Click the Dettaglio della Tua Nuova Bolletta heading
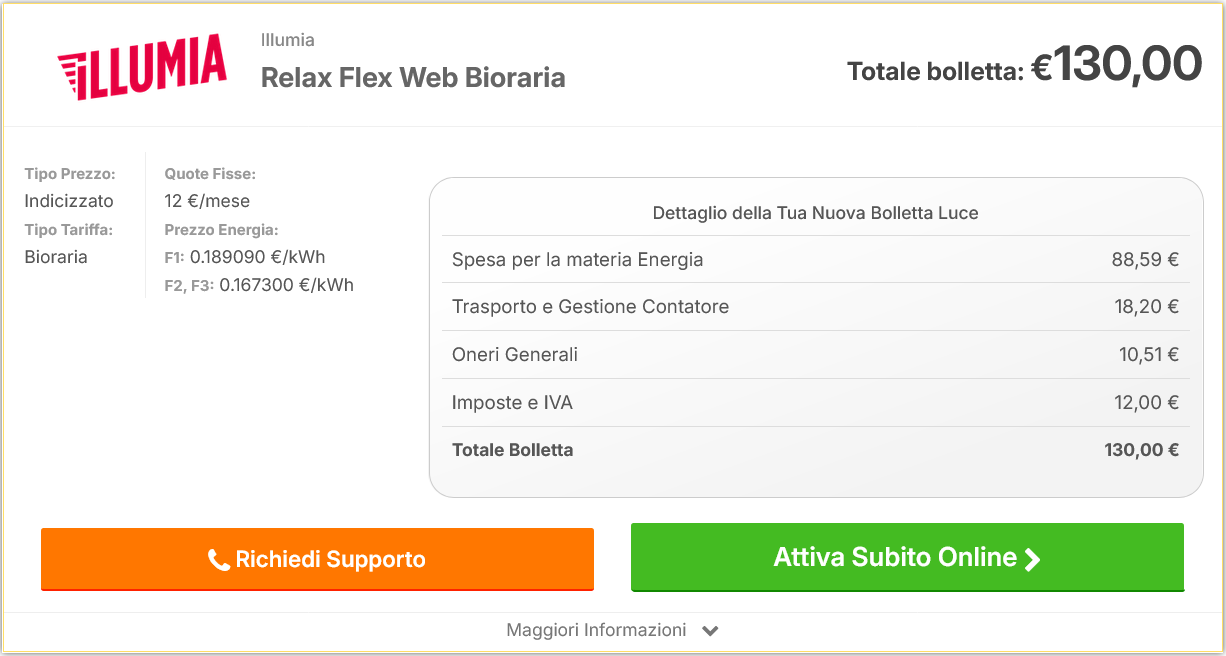The height and width of the screenshot is (656, 1226). 815,213
